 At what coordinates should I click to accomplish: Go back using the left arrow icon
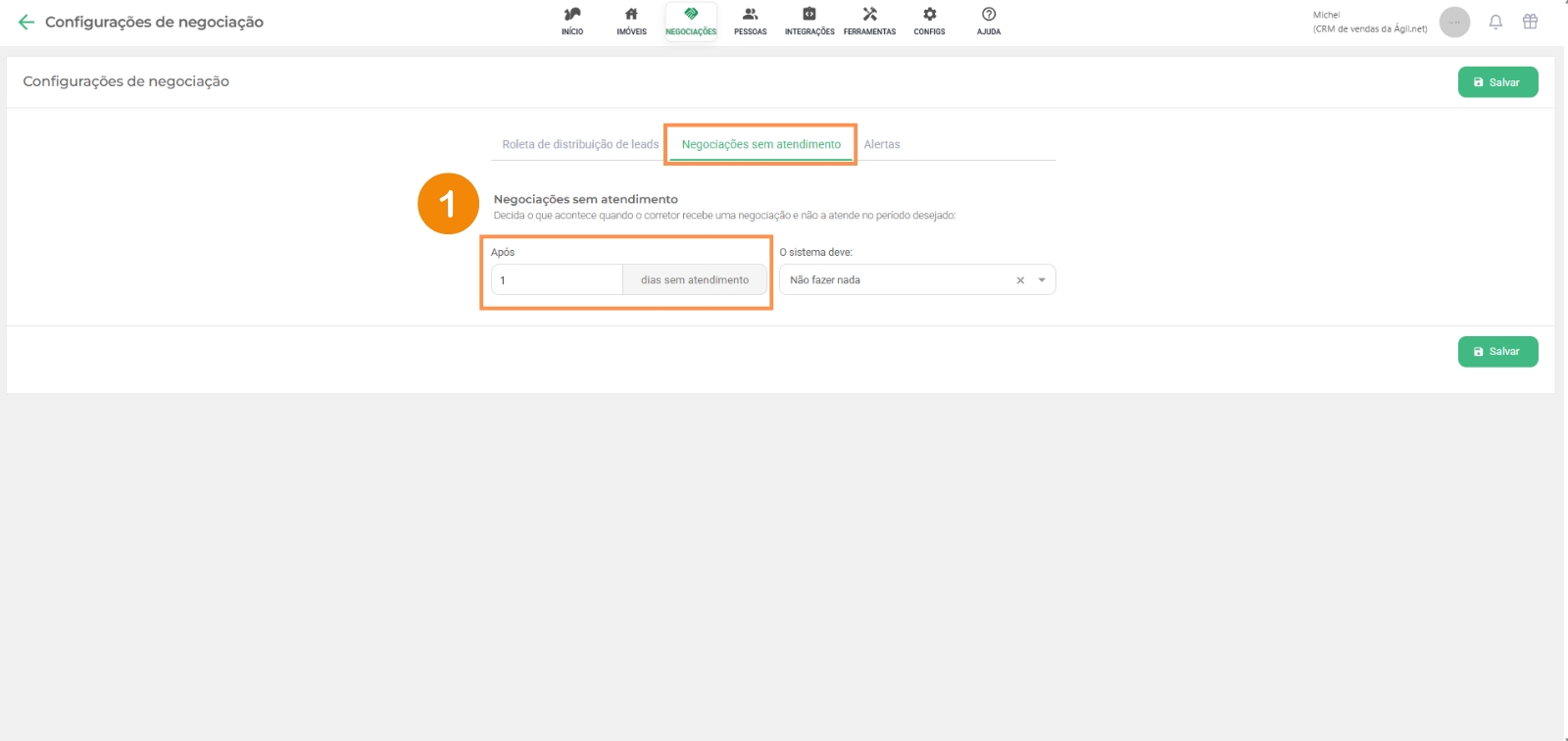26,22
